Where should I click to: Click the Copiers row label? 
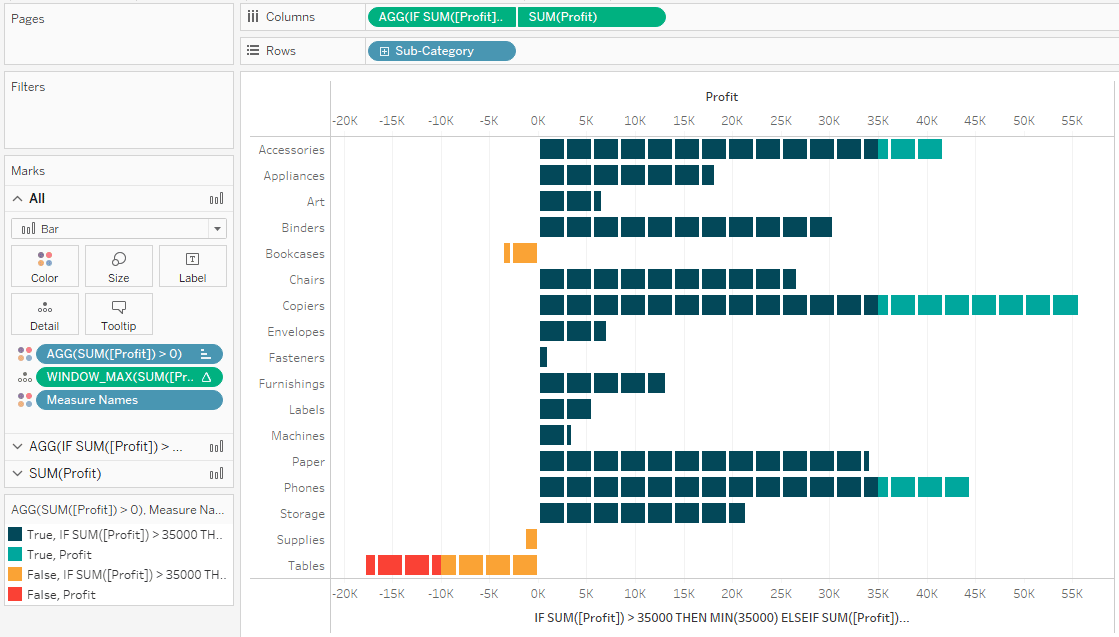303,306
